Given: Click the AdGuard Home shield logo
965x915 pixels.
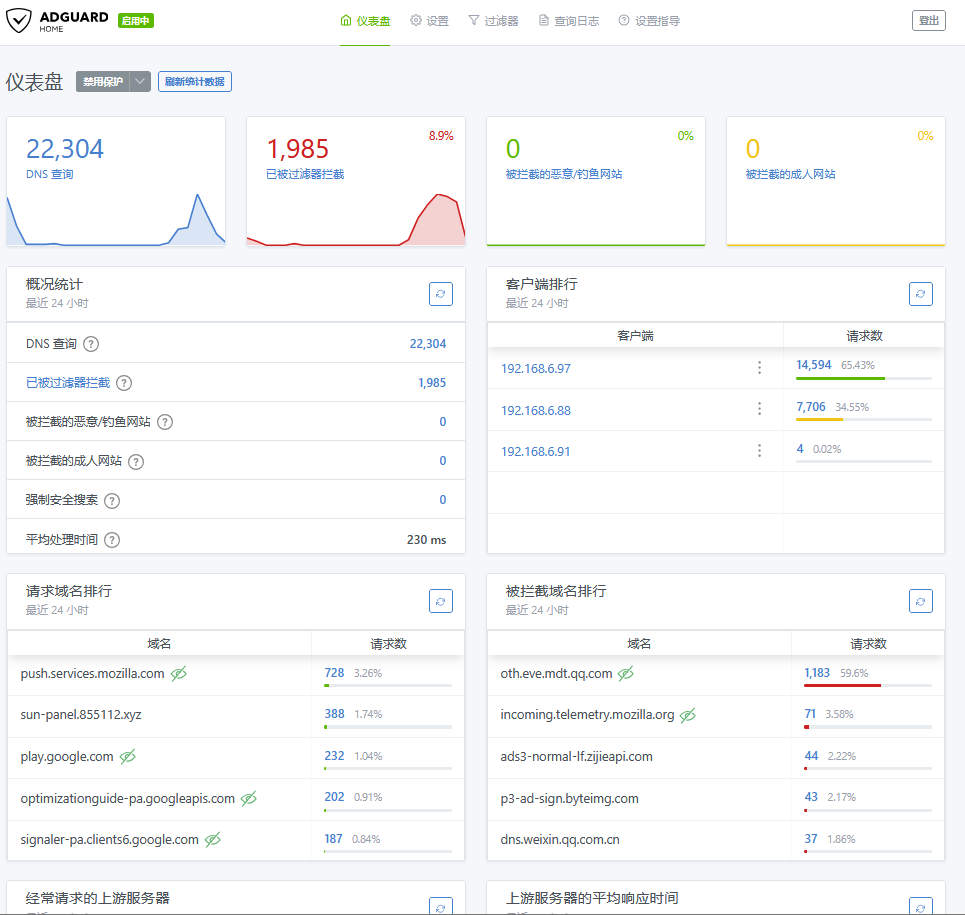Looking at the screenshot, I should pyautogui.click(x=20, y=21).
